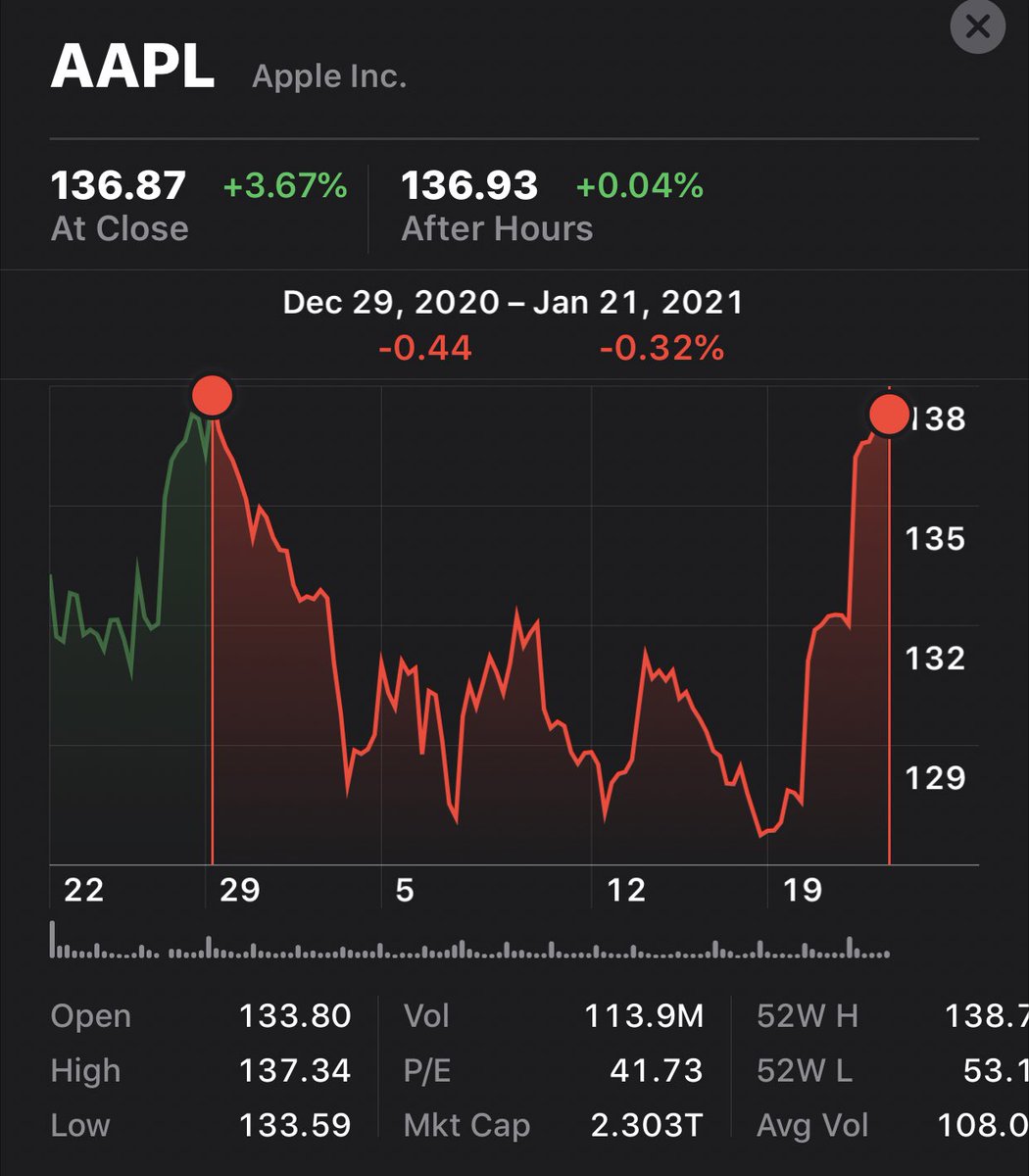
Task: Tap the P/E value 41.73
Action: (x=656, y=1071)
